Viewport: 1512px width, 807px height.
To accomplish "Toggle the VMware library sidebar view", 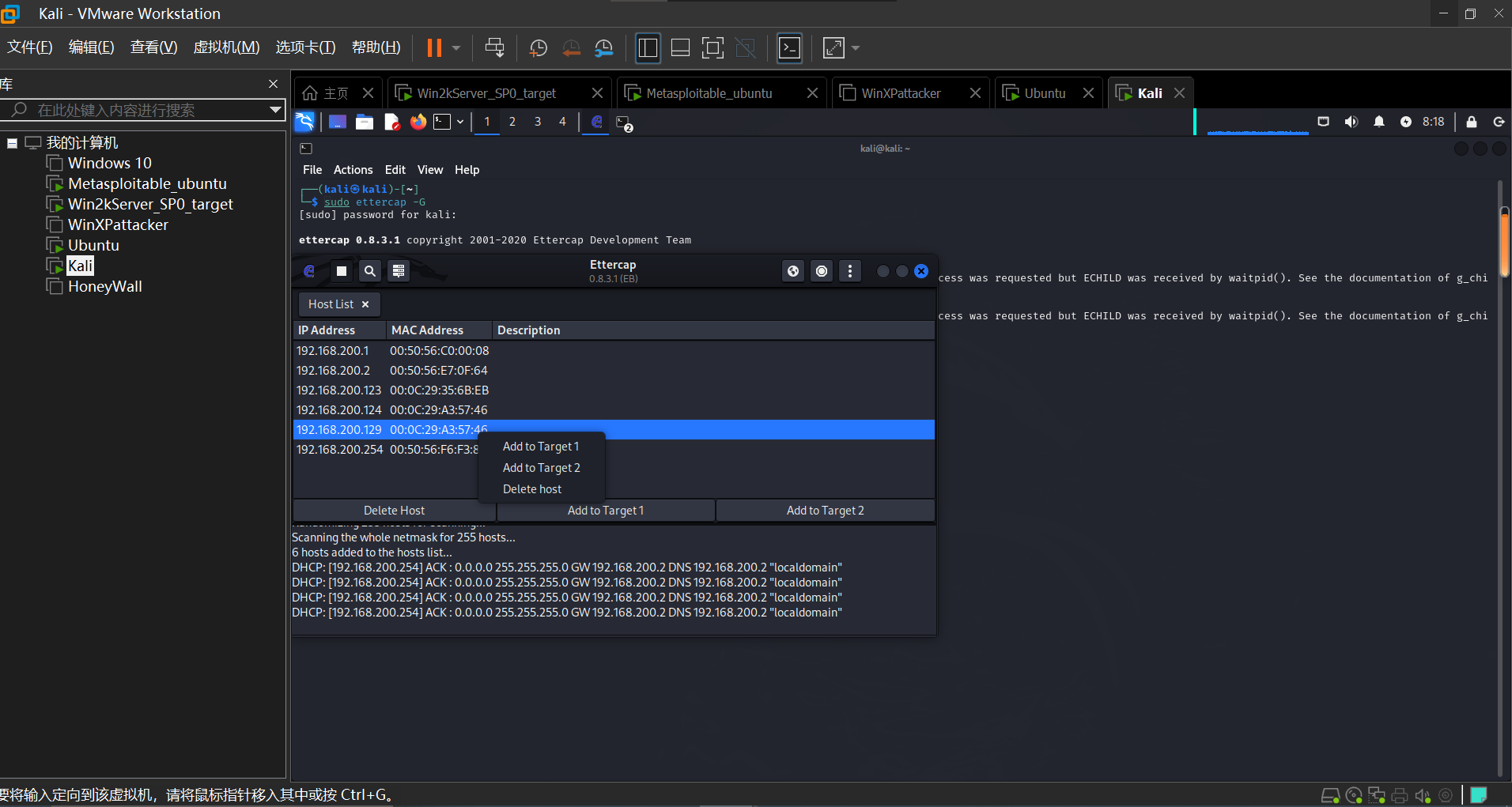I will (x=648, y=48).
